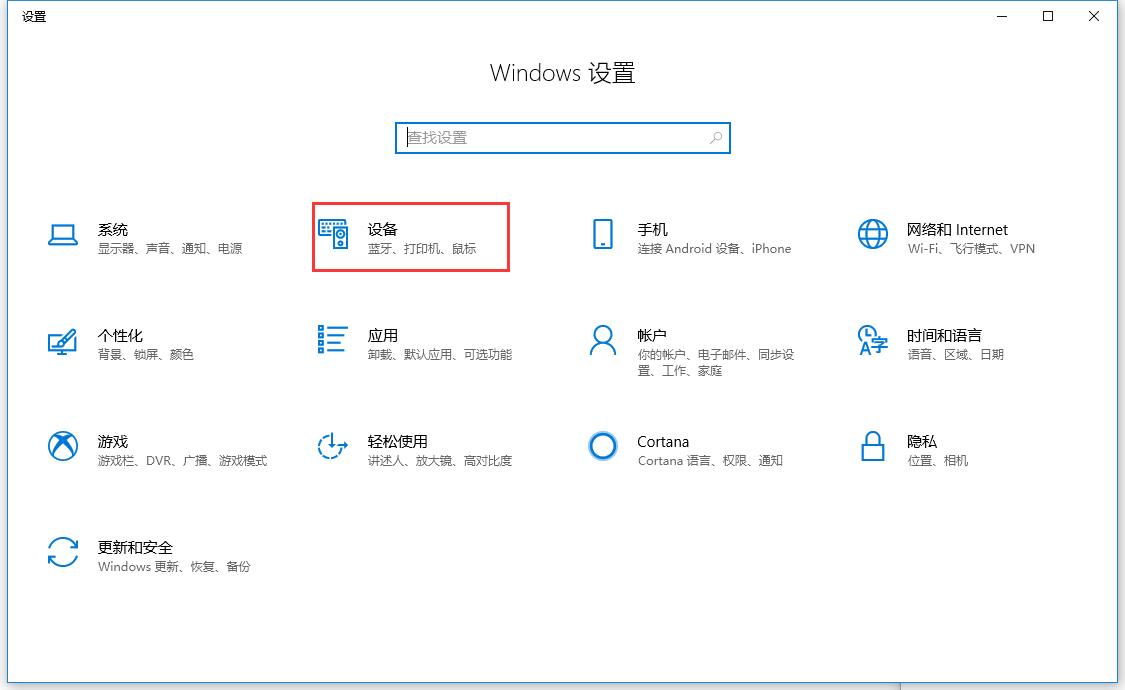The height and width of the screenshot is (690, 1125).
Task: Open the 帐户 person icon
Action: (603, 341)
